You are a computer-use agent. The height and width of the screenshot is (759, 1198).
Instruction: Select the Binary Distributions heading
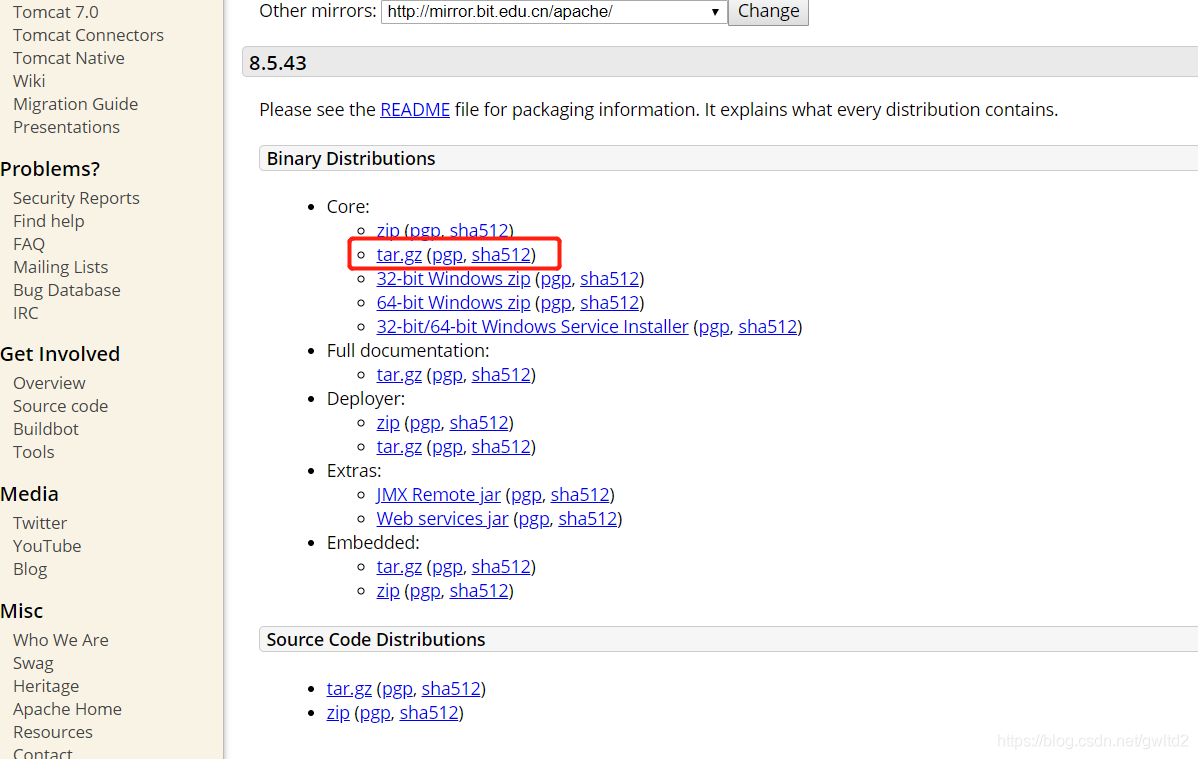pyautogui.click(x=351, y=158)
